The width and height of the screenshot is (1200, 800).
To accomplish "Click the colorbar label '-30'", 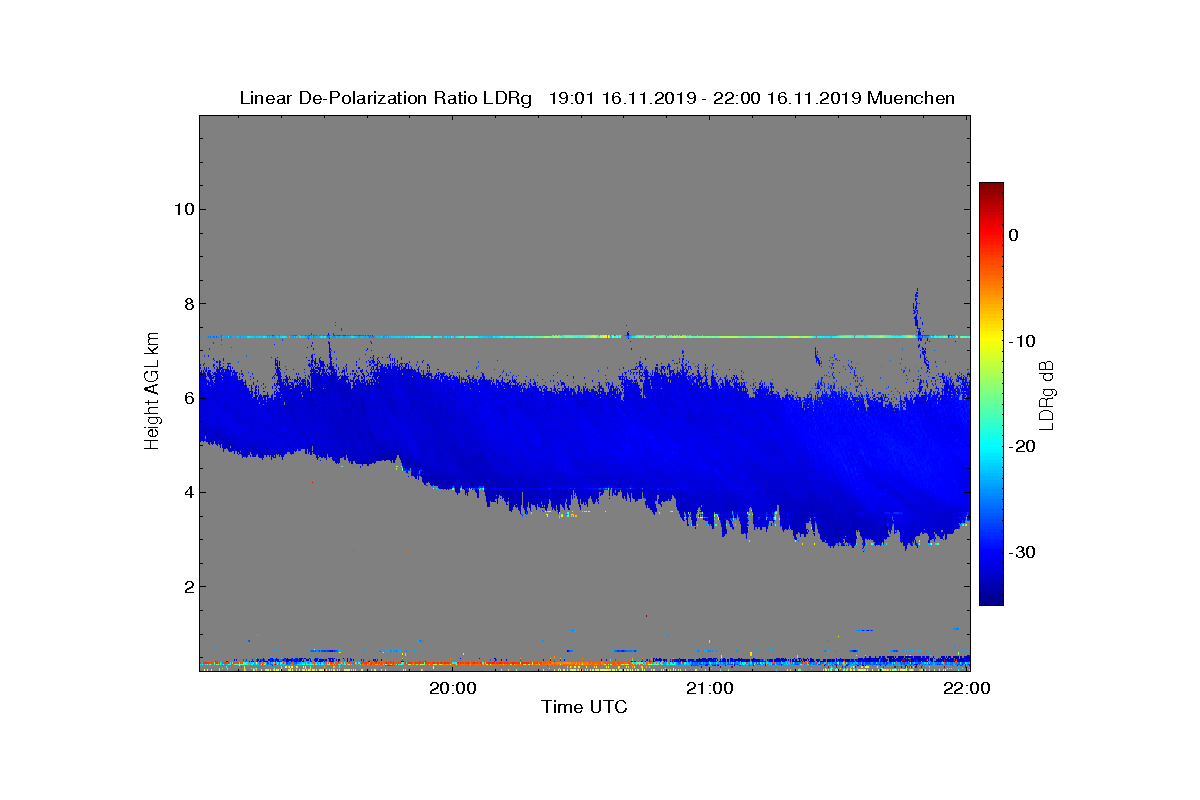I will click(x=1020, y=553).
